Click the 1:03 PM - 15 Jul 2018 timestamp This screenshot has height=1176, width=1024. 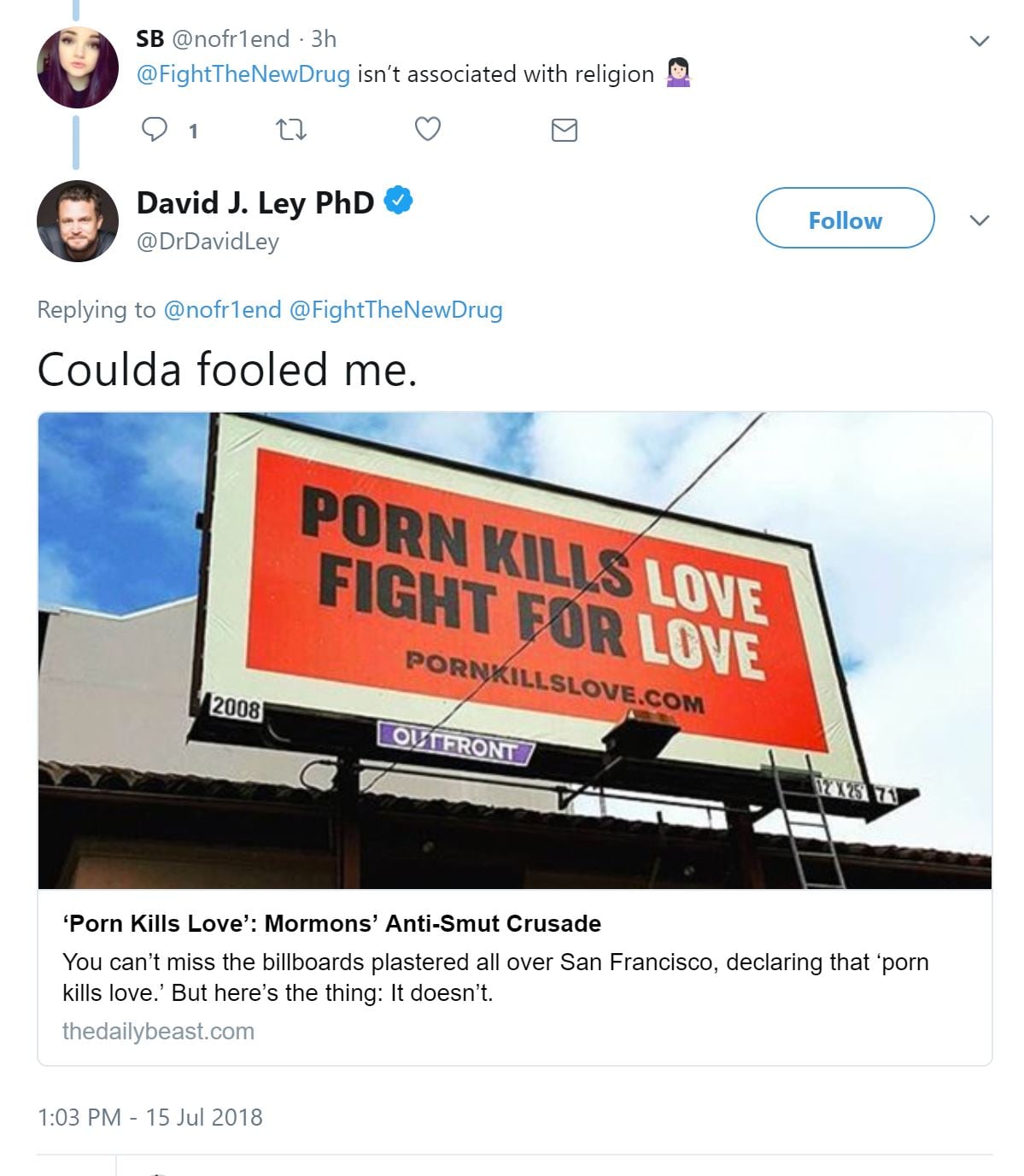tap(150, 1117)
